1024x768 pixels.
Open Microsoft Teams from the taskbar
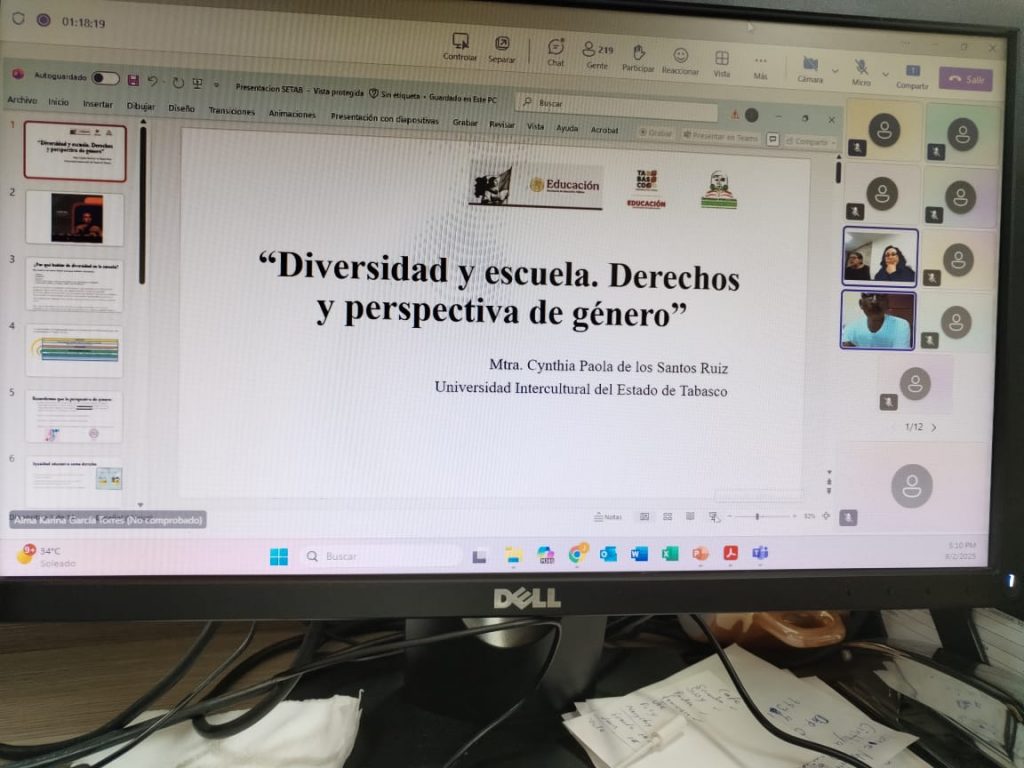(x=760, y=553)
